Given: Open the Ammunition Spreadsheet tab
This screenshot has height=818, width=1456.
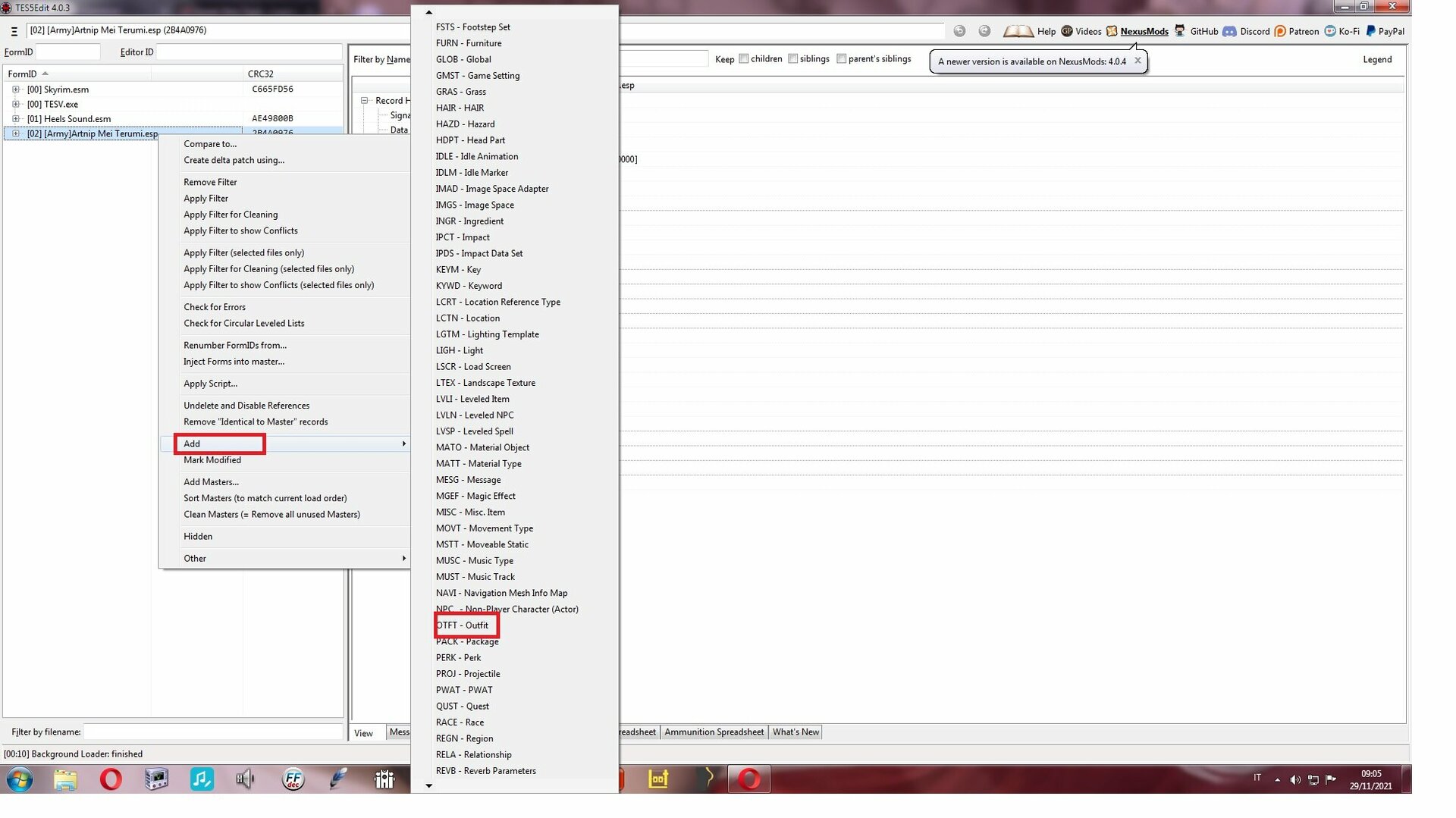Looking at the screenshot, I should coord(714,732).
